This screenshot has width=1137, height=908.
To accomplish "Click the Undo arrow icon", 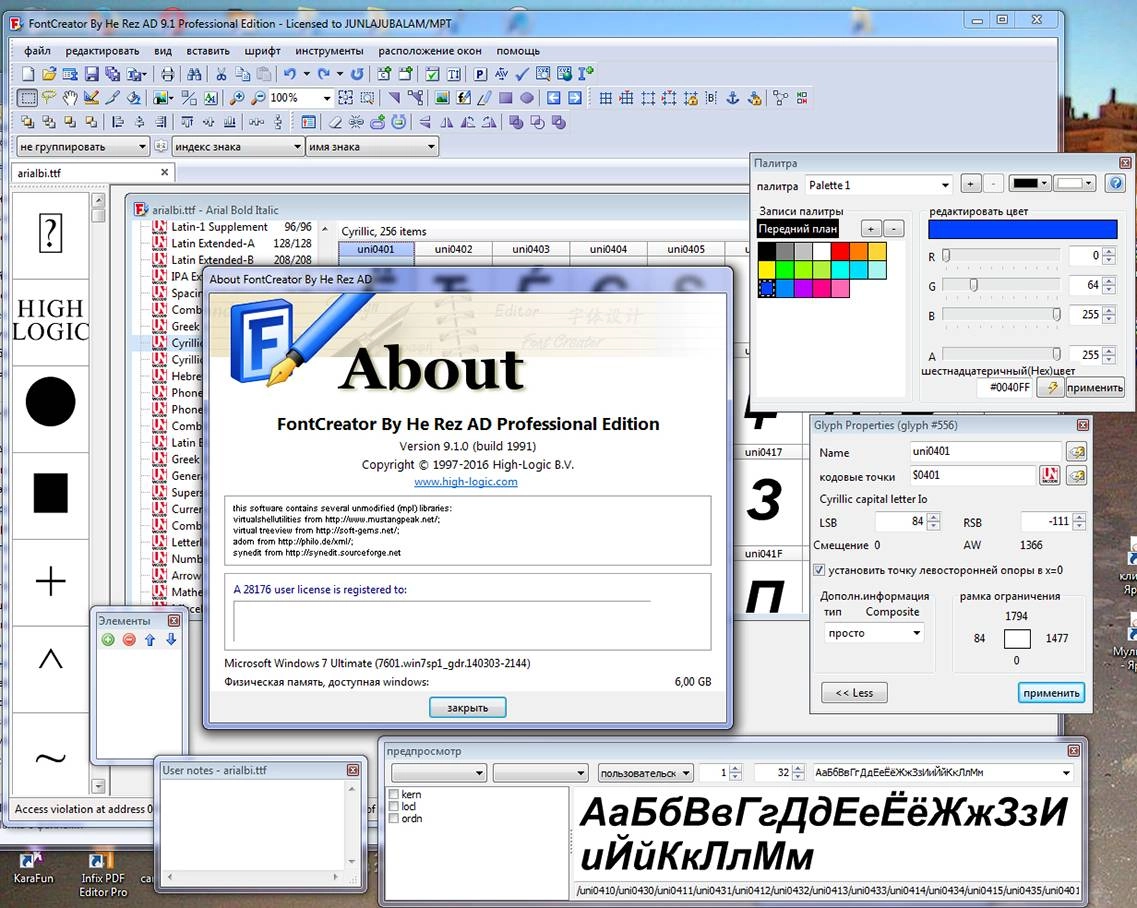I will [x=290, y=73].
